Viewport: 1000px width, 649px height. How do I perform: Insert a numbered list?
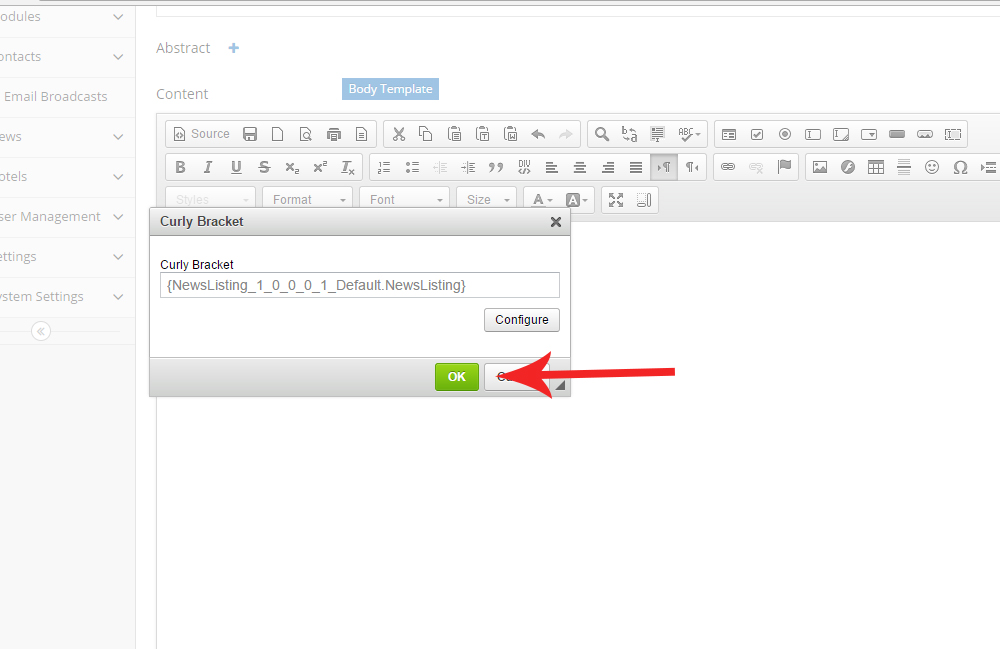[x=384, y=167]
